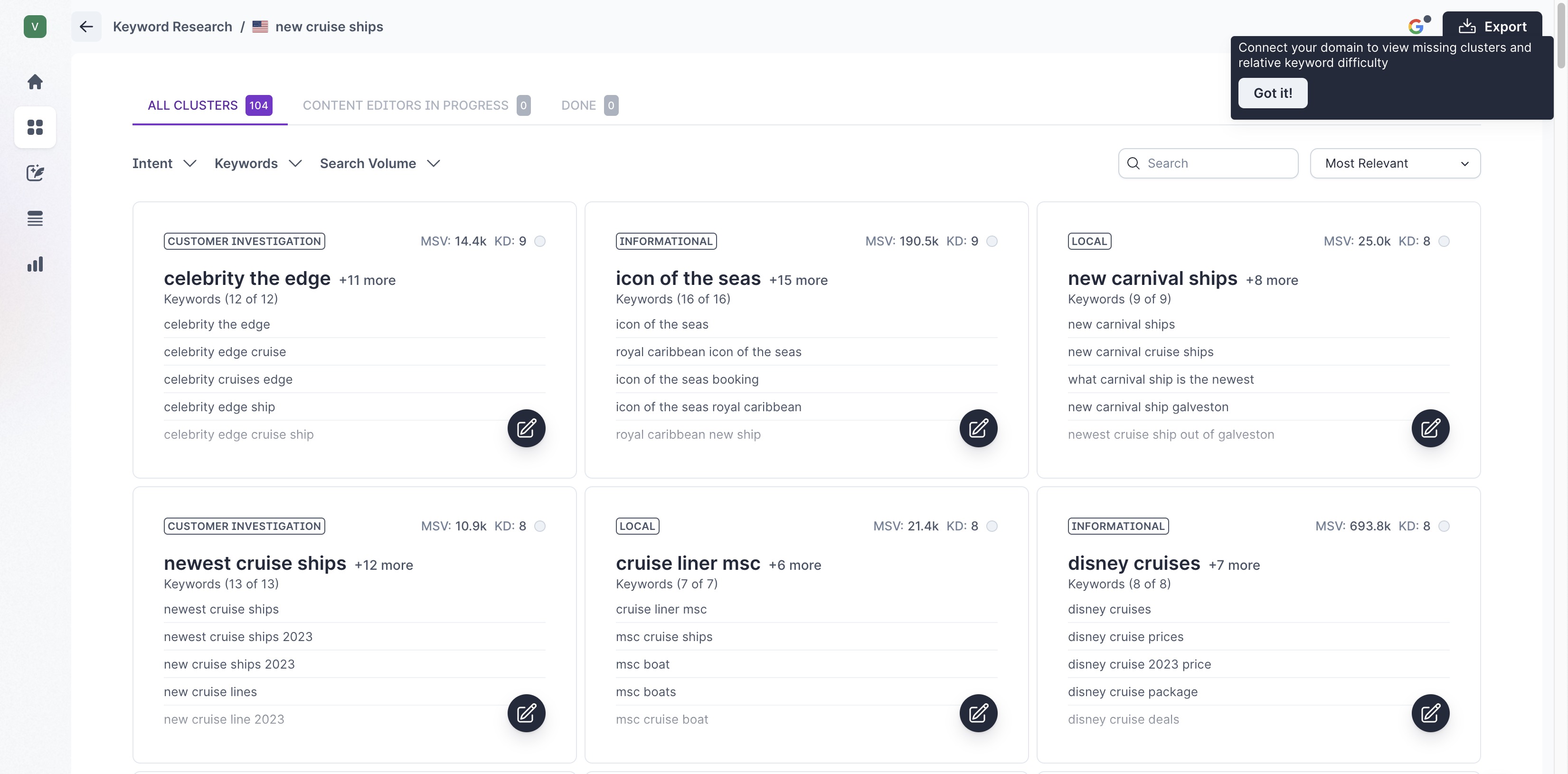The width and height of the screenshot is (1568, 774).
Task: Open the new carnival ships title
Action: coord(1152,278)
